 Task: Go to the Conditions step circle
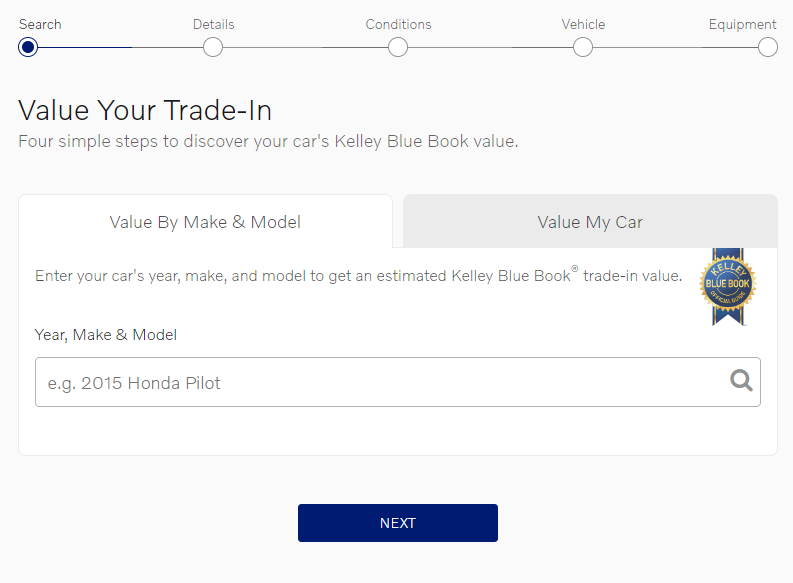tap(398, 47)
